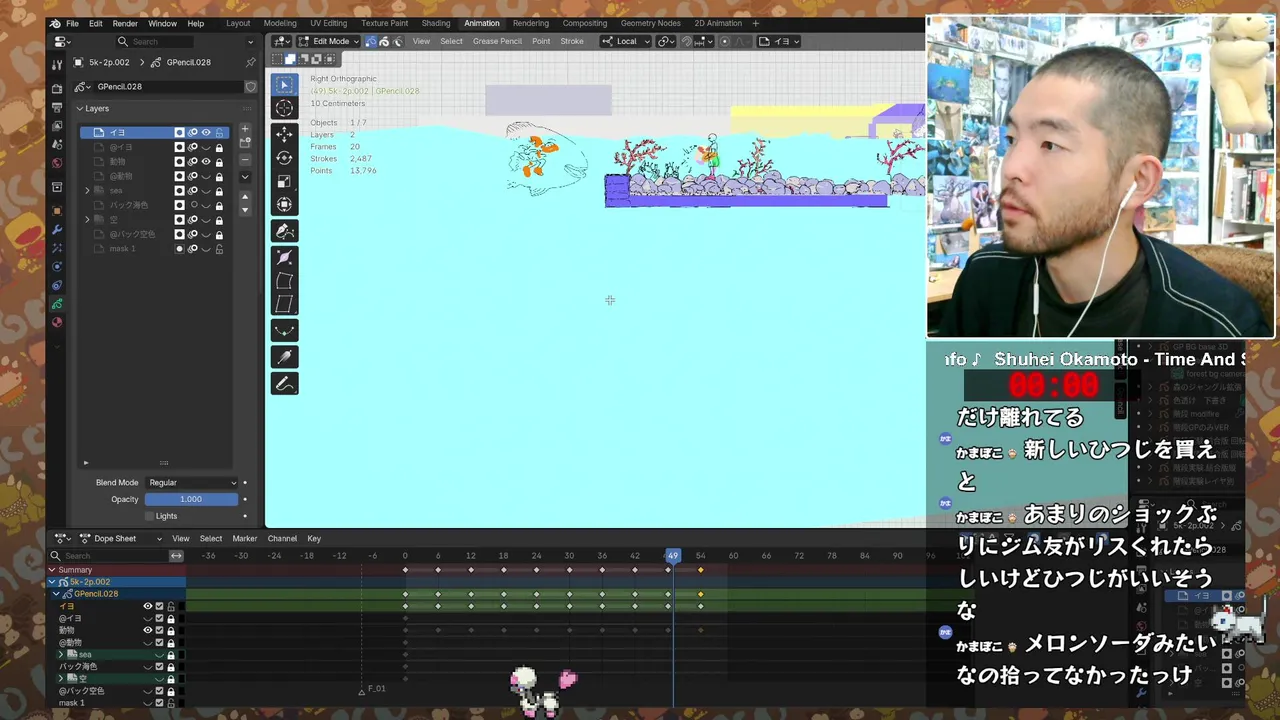Open the Tool properties tab

click(x=57, y=65)
